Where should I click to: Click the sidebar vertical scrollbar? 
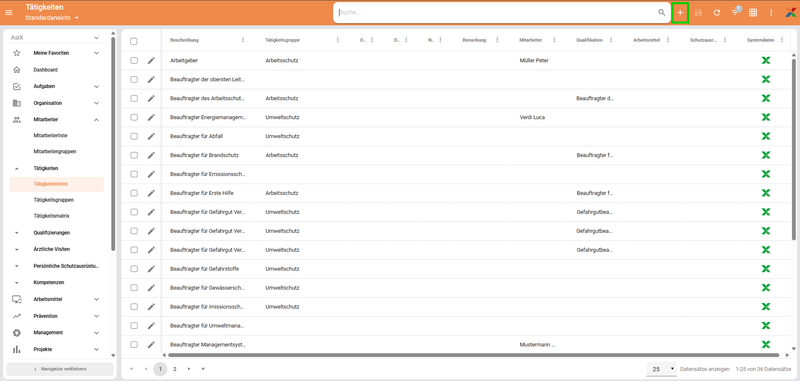coord(113,144)
